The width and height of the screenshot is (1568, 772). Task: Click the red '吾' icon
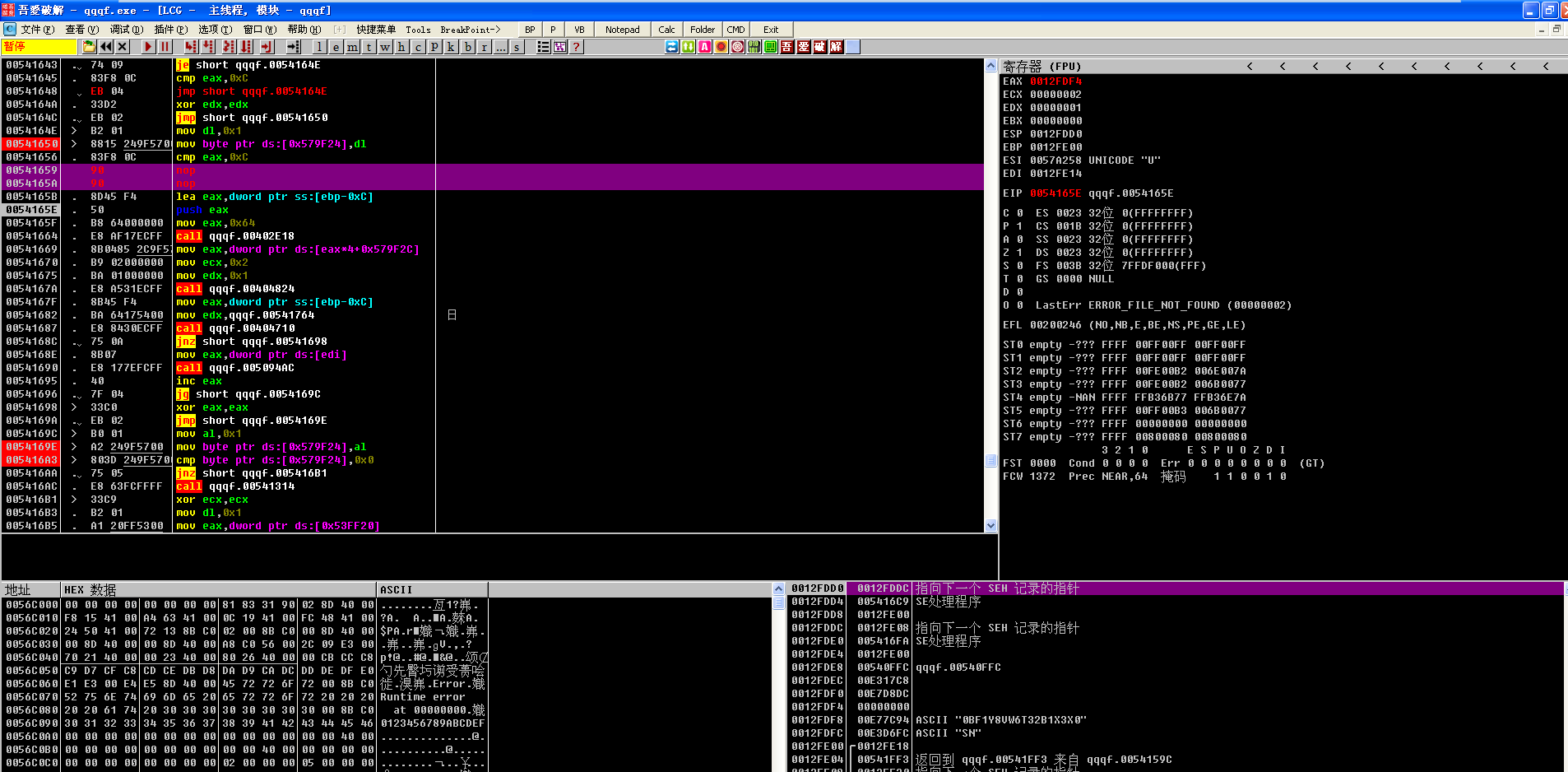(x=787, y=47)
